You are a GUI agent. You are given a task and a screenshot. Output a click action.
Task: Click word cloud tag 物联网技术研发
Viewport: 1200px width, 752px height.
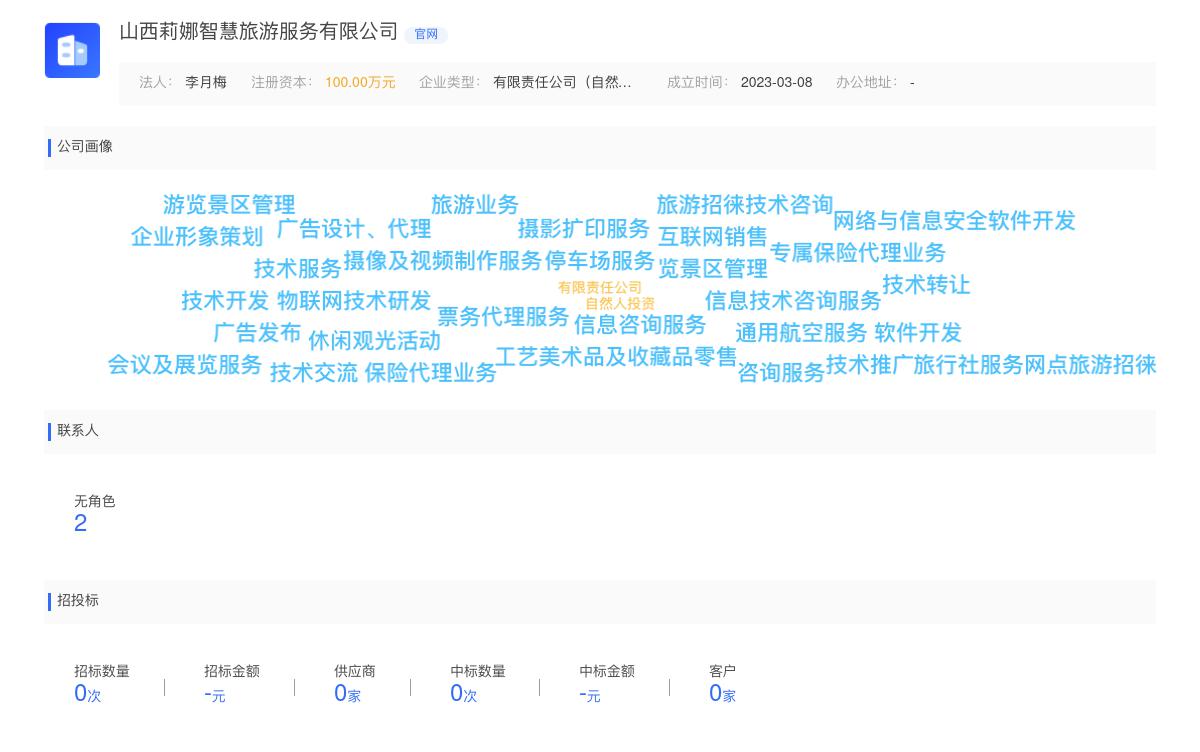354,301
